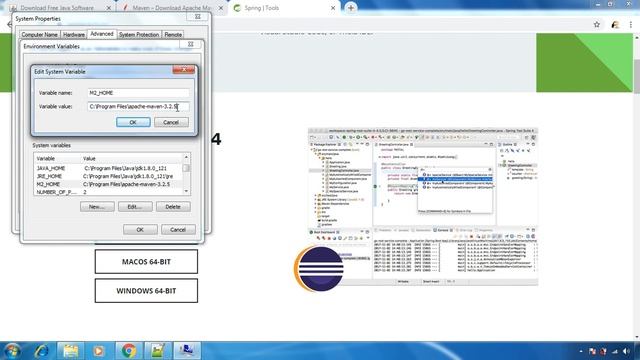
Task: Open the chart application in taskbar
Action: click(157, 351)
